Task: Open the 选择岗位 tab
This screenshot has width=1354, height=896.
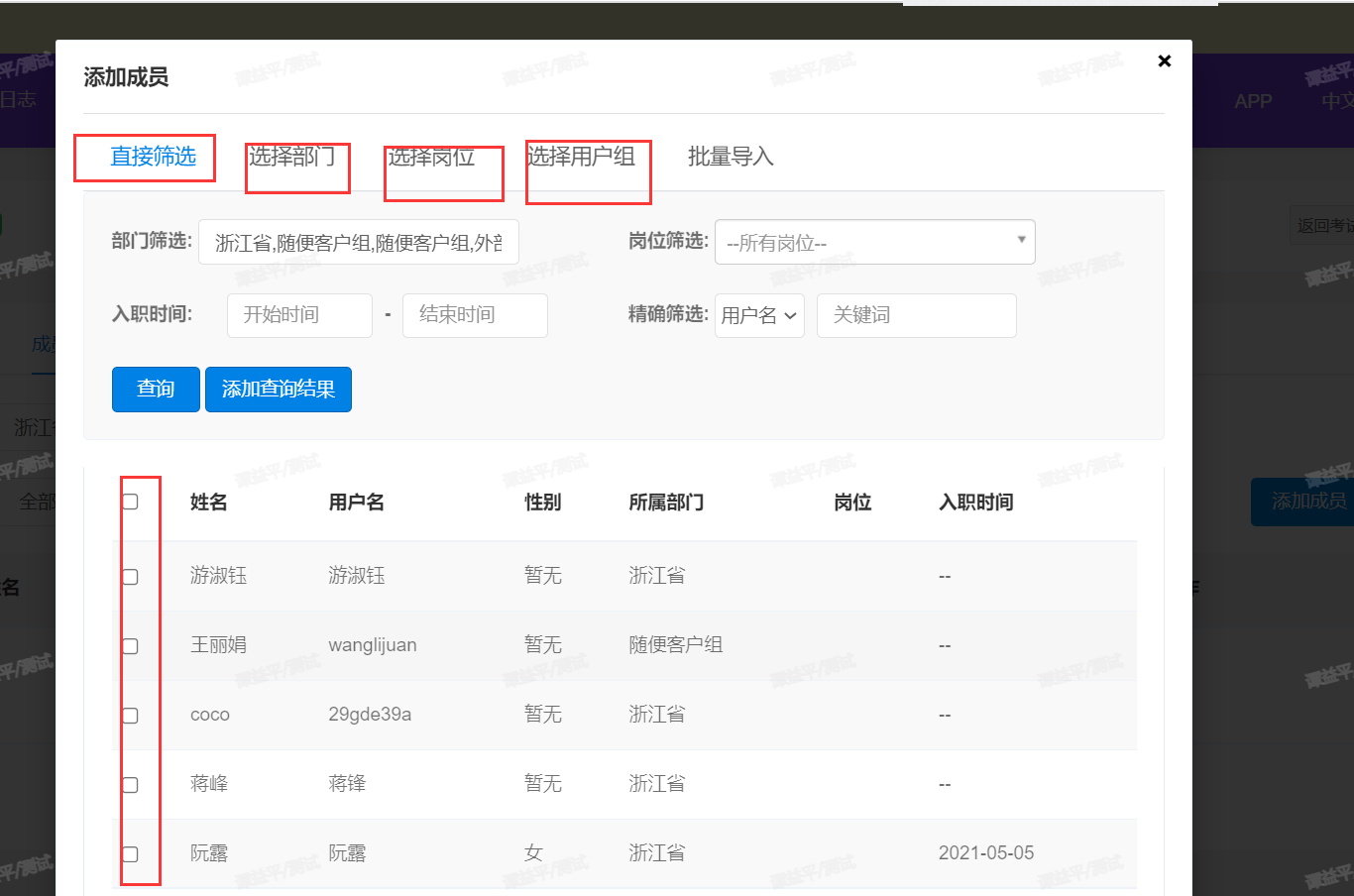Action: pyautogui.click(x=430, y=157)
